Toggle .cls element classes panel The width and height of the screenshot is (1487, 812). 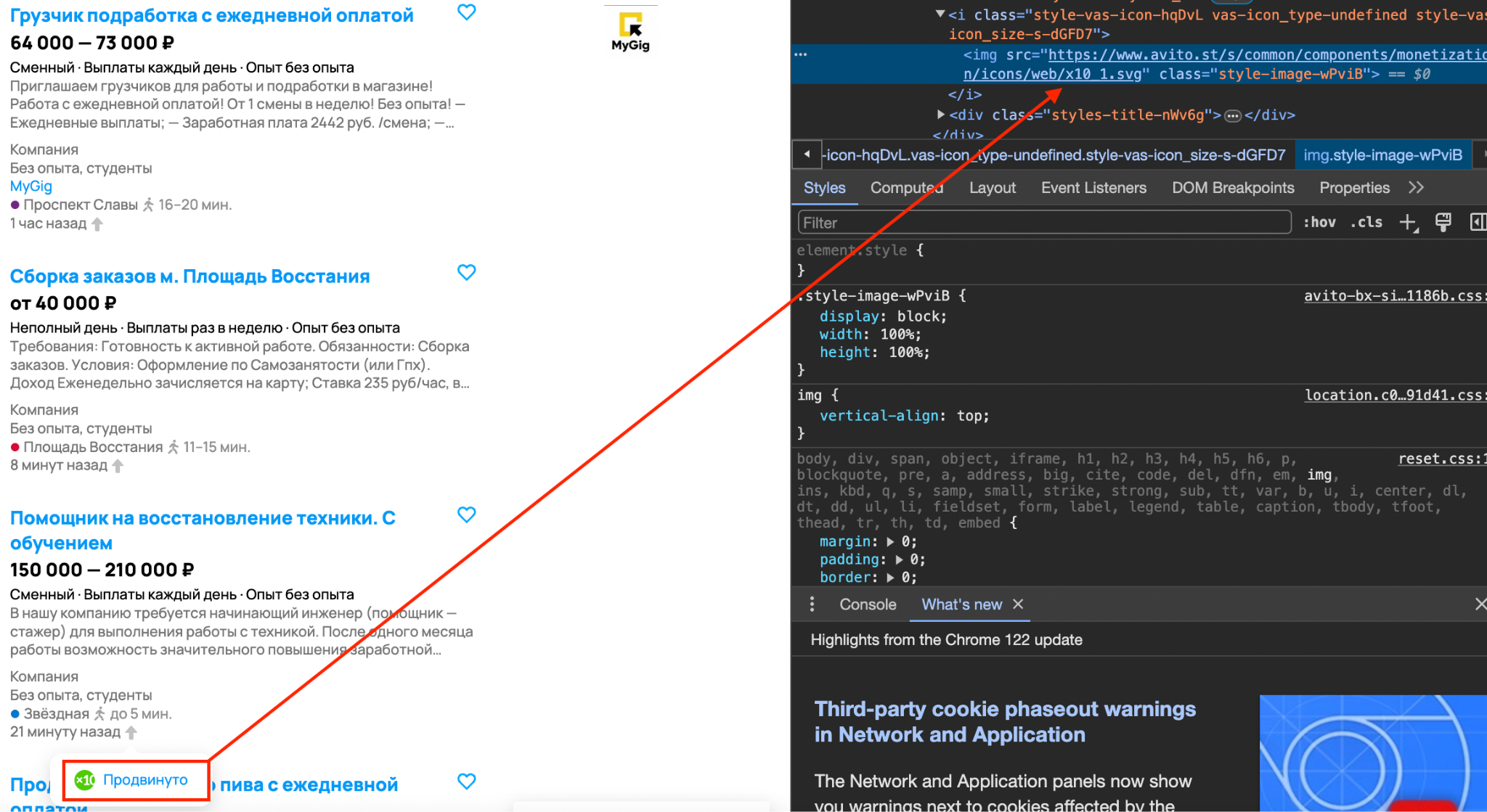(x=1366, y=223)
